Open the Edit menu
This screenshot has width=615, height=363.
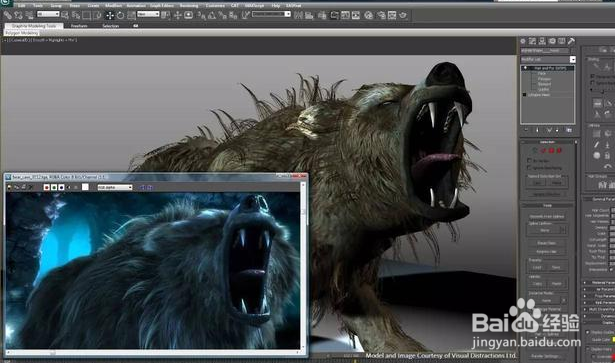tap(21, 6)
